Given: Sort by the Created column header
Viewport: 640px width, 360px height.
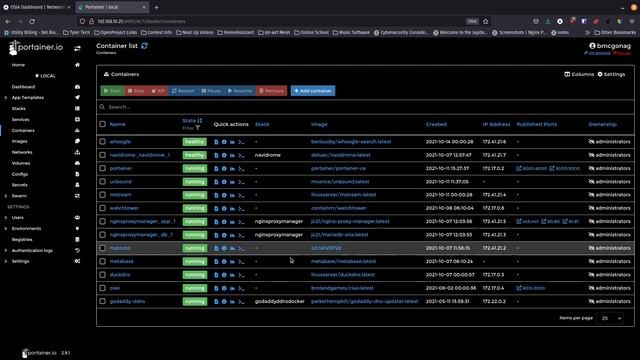Looking at the screenshot, I should [436, 124].
